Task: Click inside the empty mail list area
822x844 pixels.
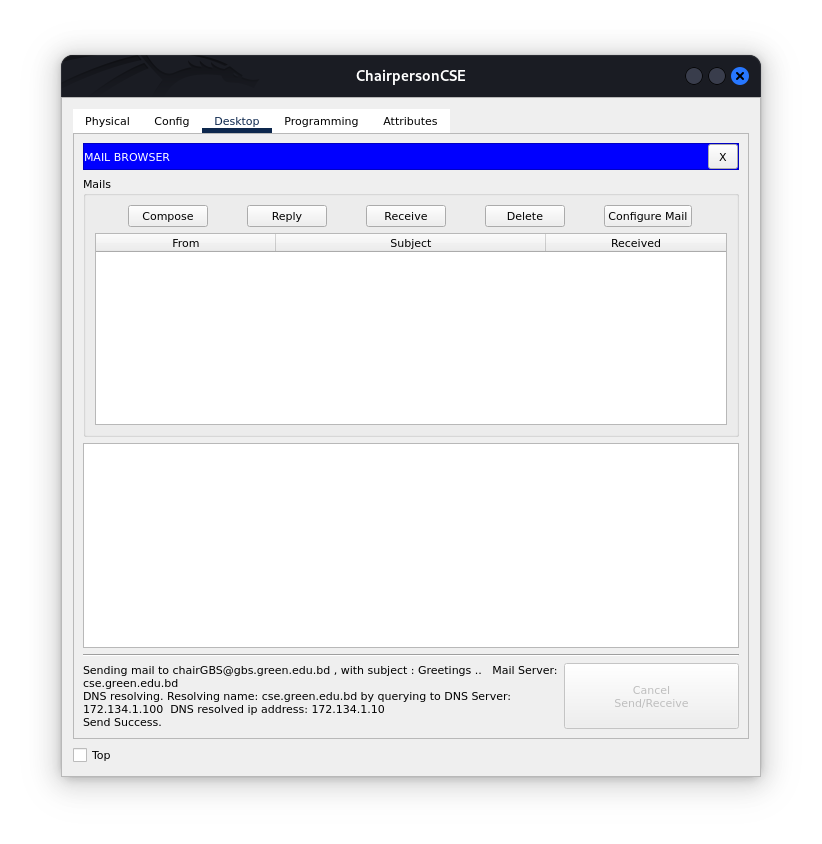Action: (411, 337)
